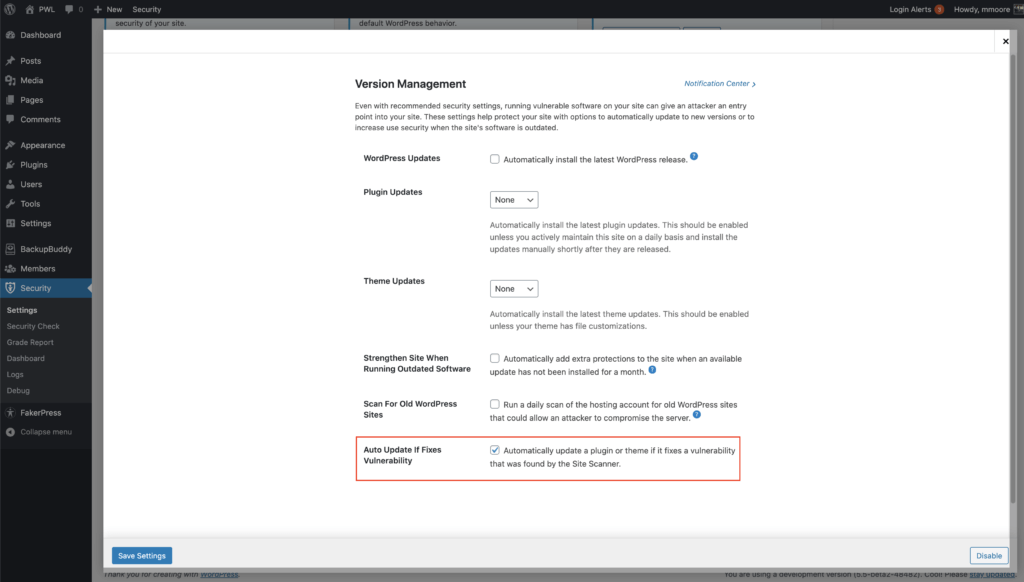Go to Security Check submenu

point(33,326)
